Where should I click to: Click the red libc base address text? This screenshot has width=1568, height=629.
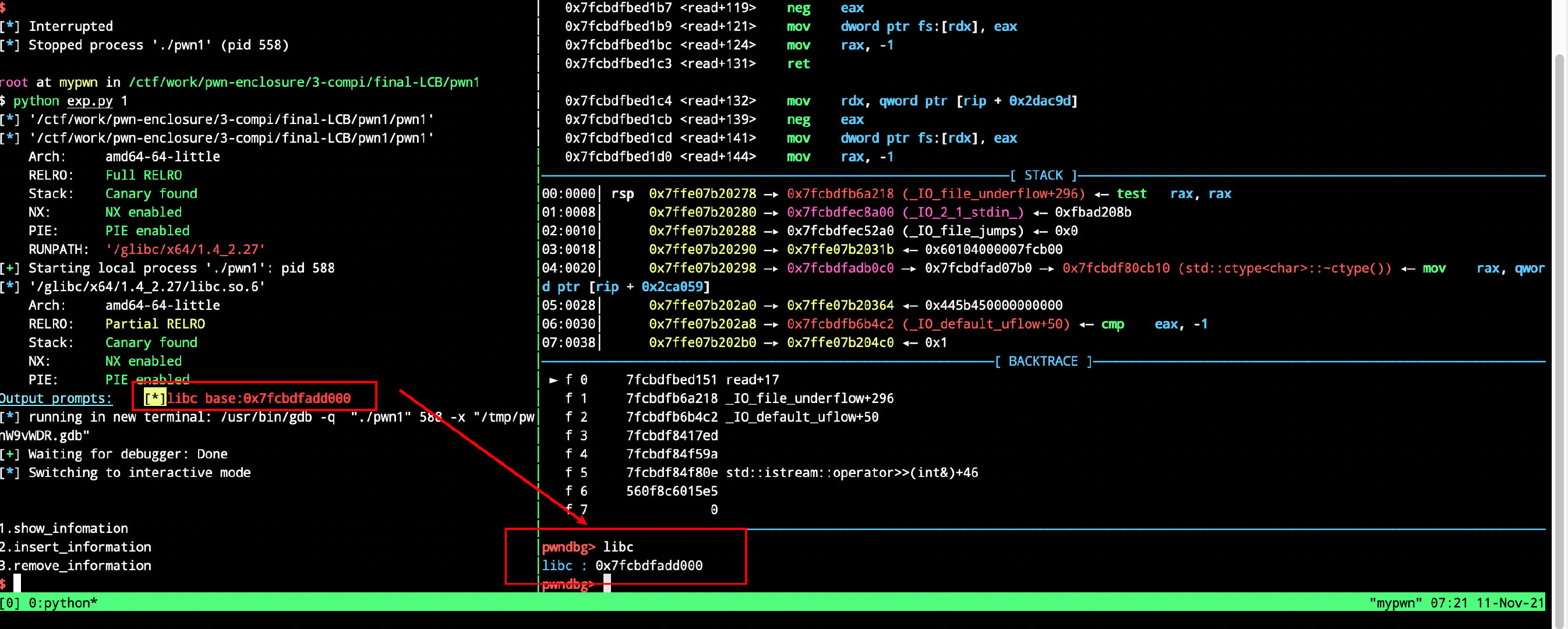pyautogui.click(x=259, y=398)
